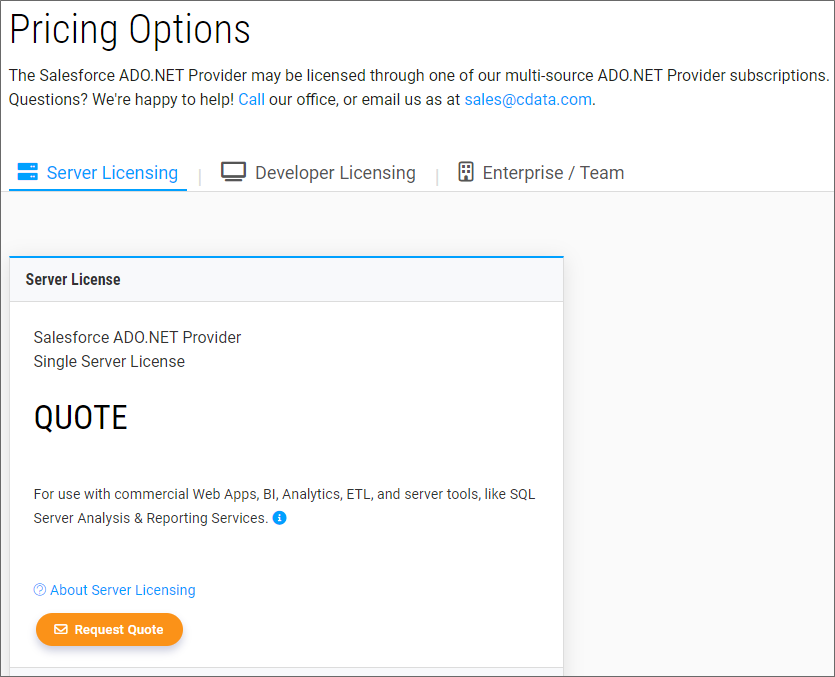835x677 pixels.
Task: Switch to the Developer Licensing tab
Action: [x=335, y=173]
